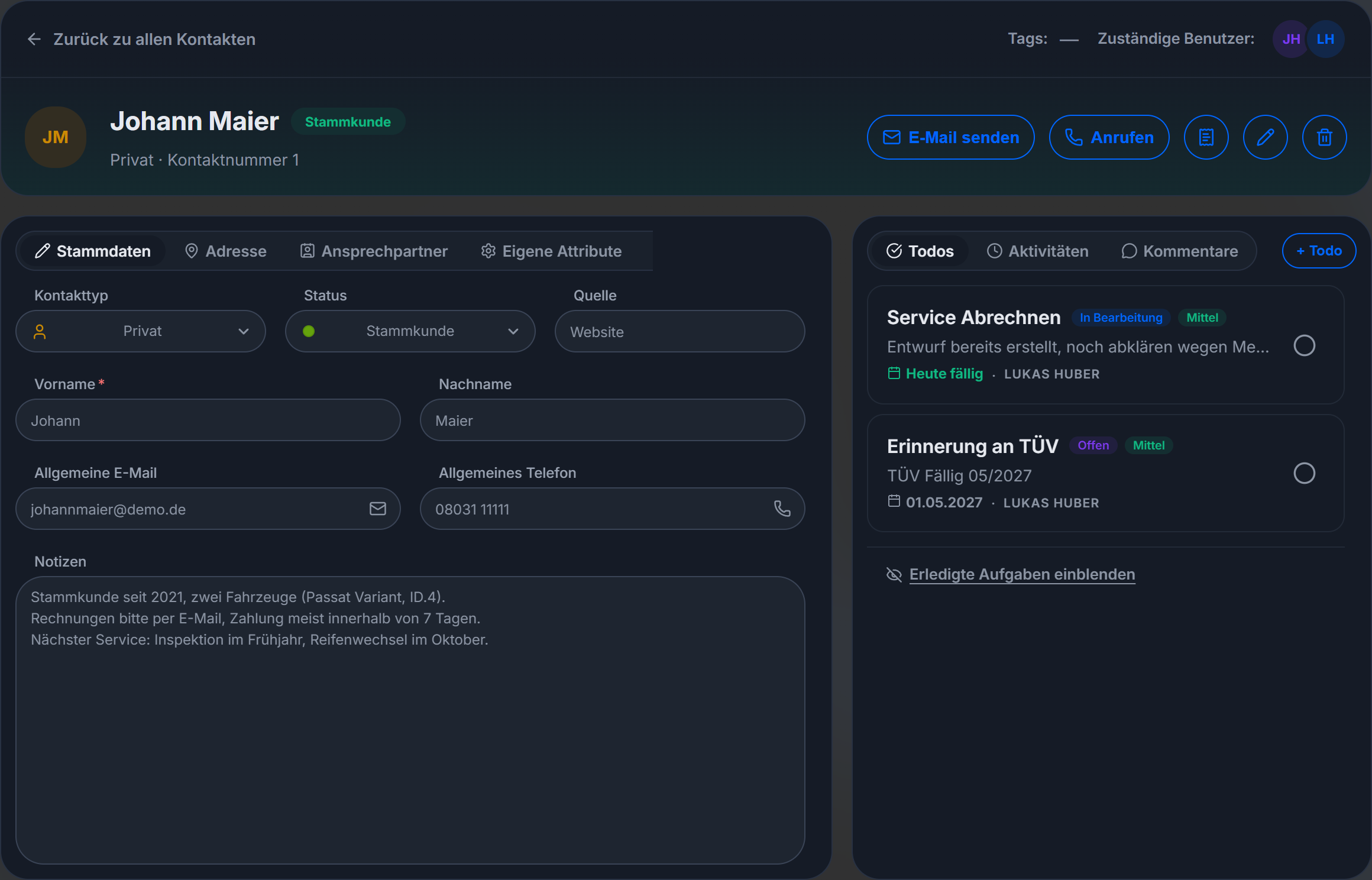
Task: Open the Kontakttyp dropdown
Action: click(x=141, y=331)
